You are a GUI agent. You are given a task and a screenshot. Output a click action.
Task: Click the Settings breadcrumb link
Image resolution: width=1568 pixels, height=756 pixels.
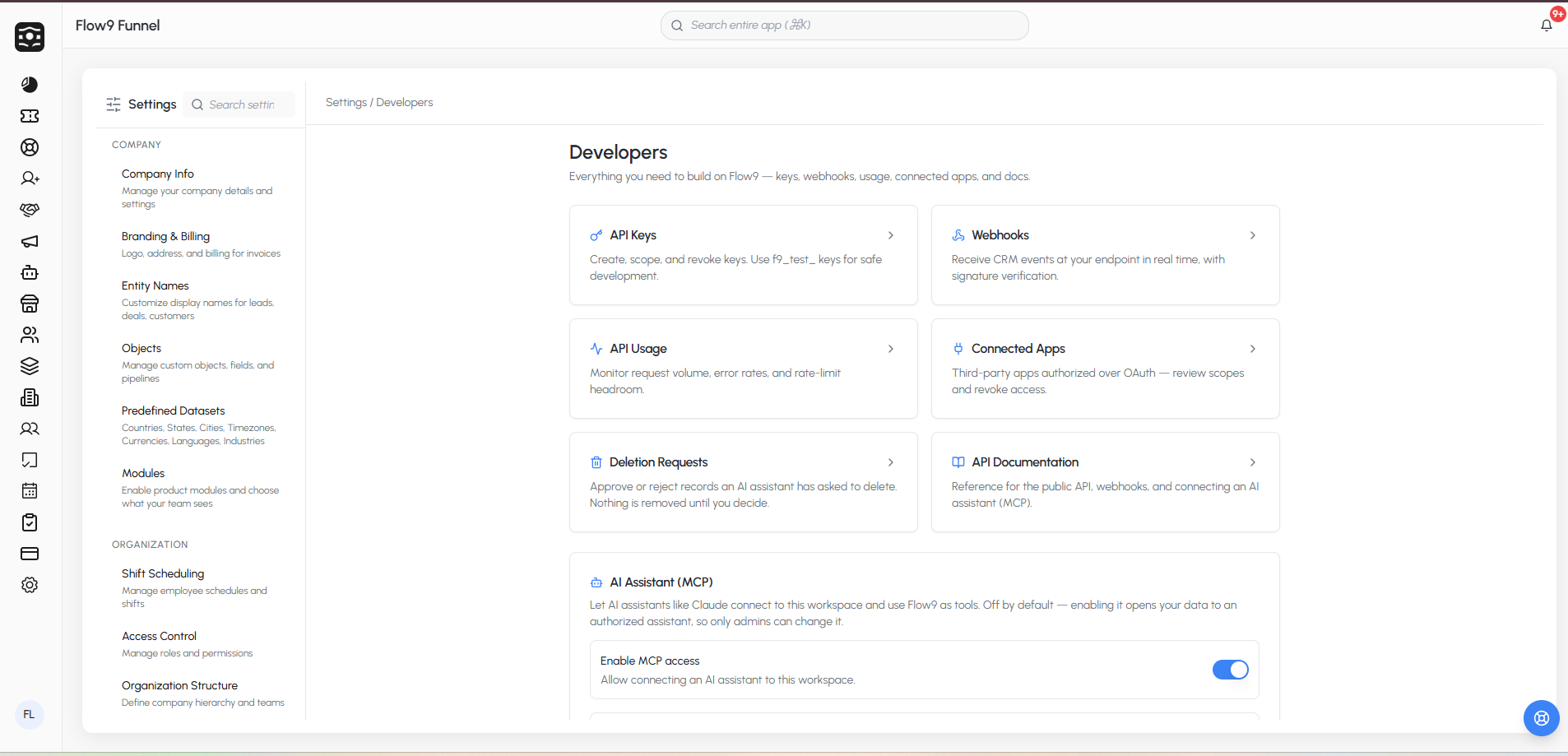346,102
